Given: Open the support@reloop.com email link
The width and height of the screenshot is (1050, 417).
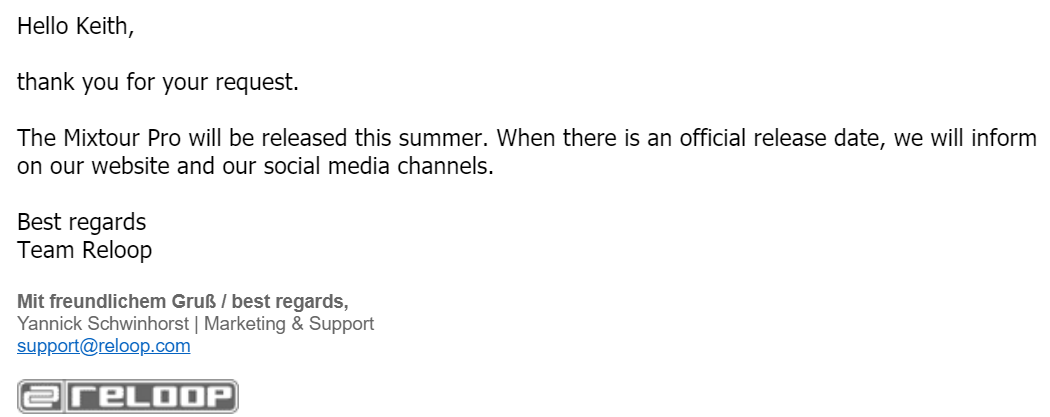Looking at the screenshot, I should pyautogui.click(x=104, y=346).
